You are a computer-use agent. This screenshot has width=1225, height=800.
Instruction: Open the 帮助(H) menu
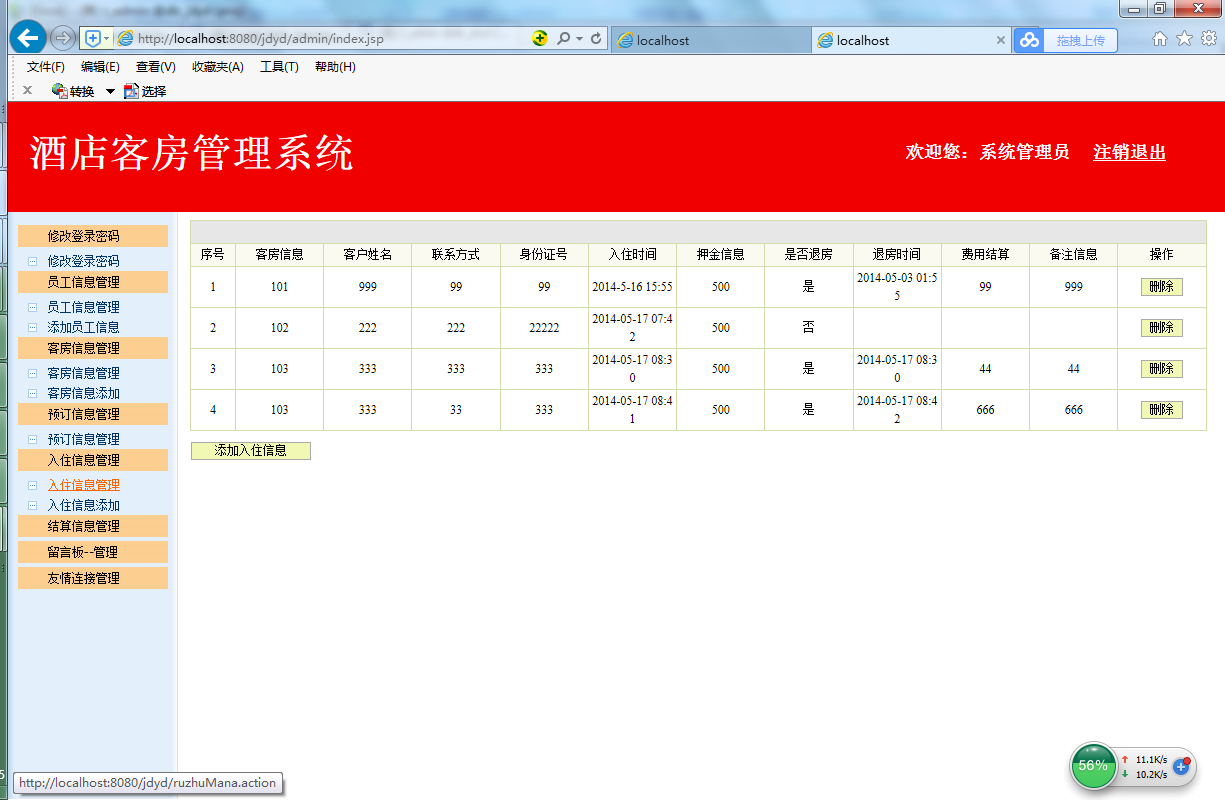point(335,67)
